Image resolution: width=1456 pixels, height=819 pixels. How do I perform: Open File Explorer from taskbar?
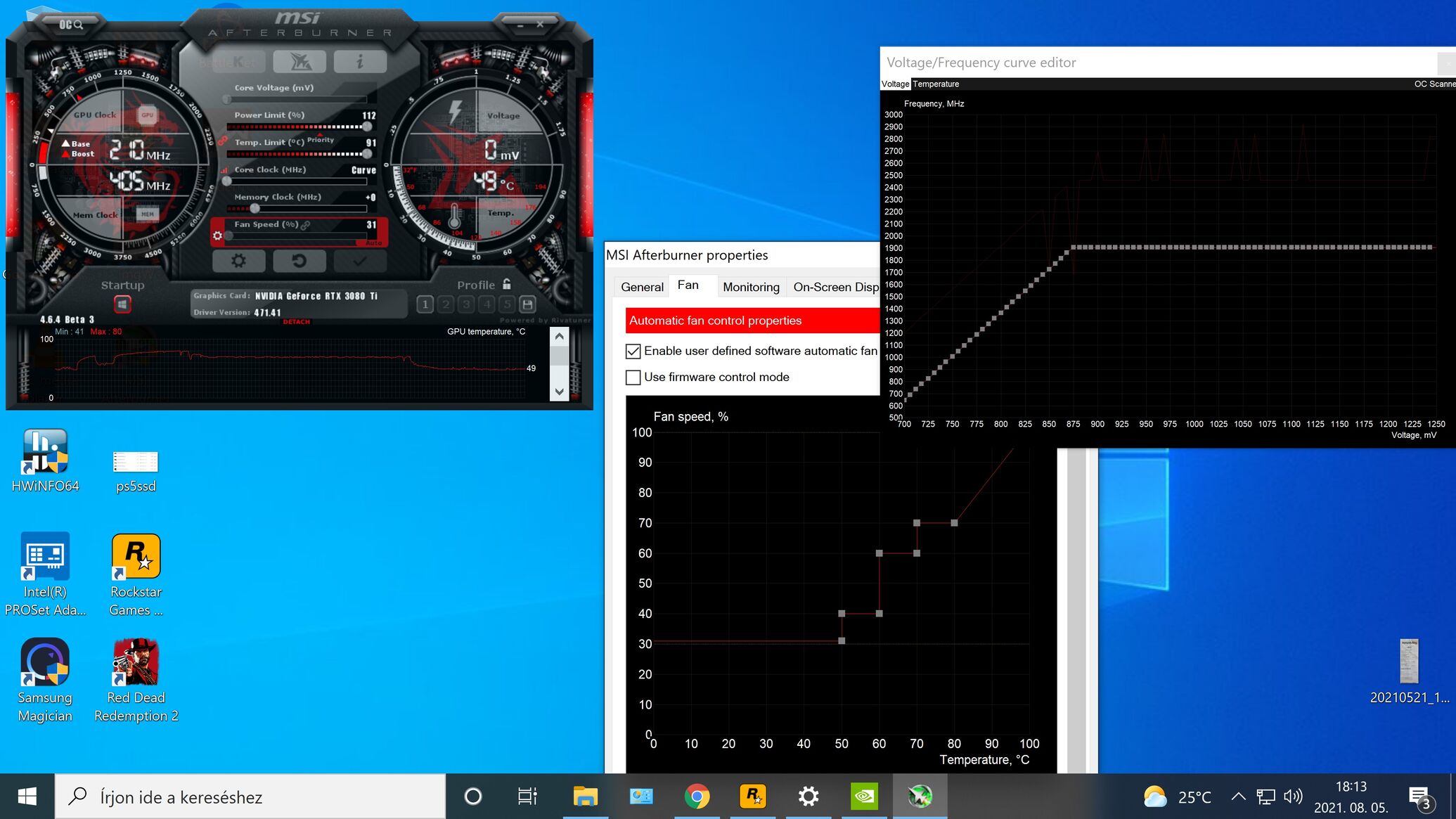pos(585,796)
